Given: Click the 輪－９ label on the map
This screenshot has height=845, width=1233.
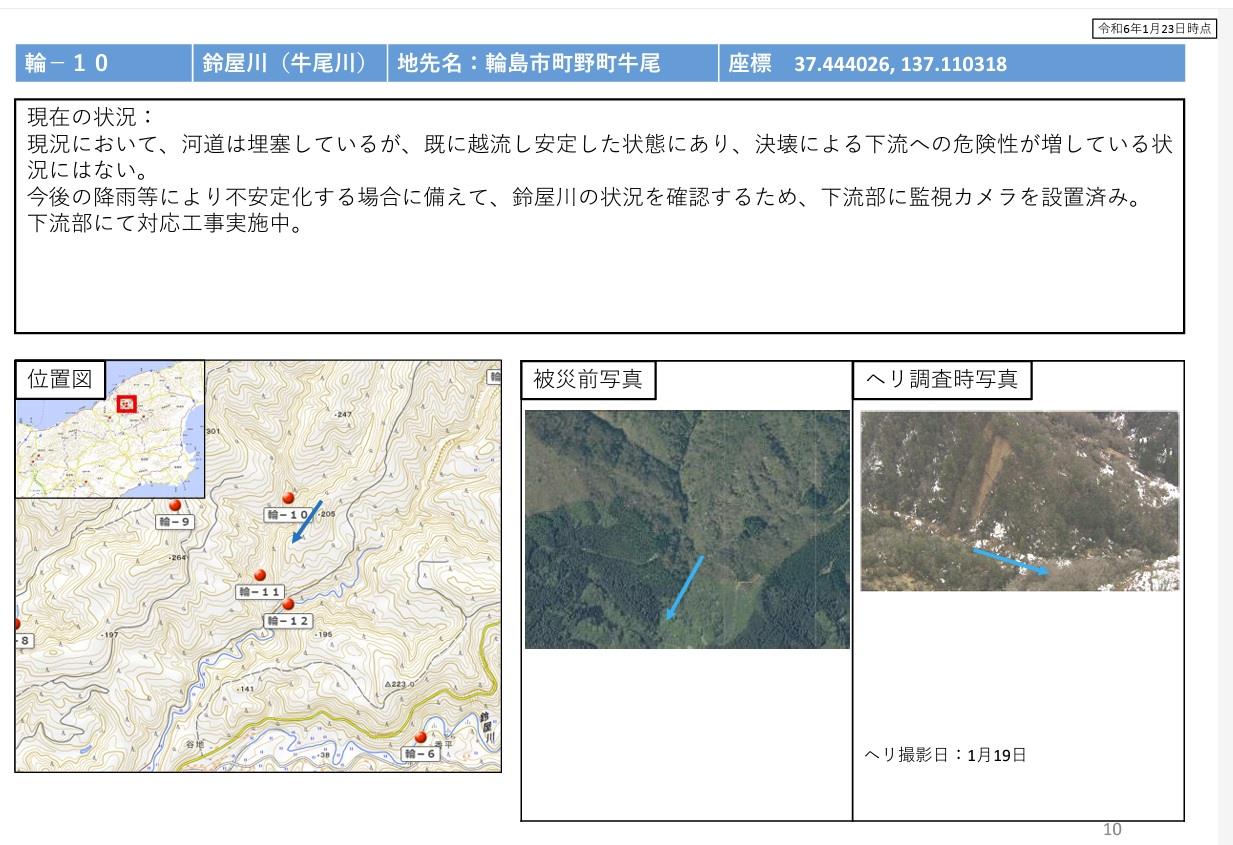Looking at the screenshot, I should (174, 522).
